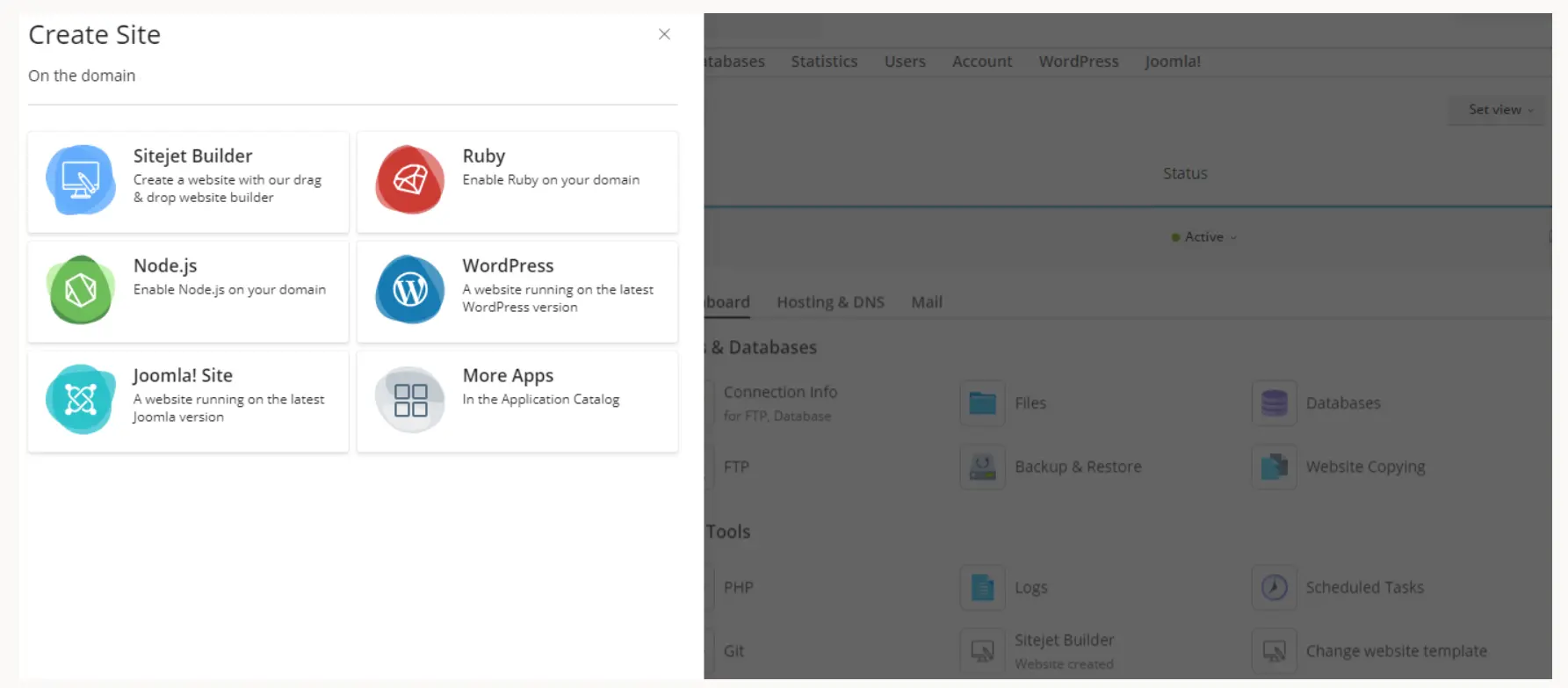The width and height of the screenshot is (1568, 688).
Task: Switch to the Hosting & DNS tab
Action: click(x=830, y=302)
